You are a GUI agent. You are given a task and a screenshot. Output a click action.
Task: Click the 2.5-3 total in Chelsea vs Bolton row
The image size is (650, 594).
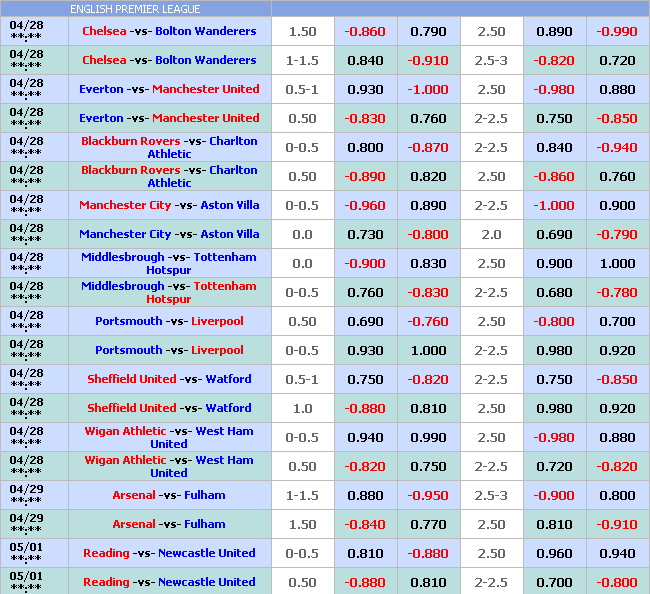pos(491,61)
